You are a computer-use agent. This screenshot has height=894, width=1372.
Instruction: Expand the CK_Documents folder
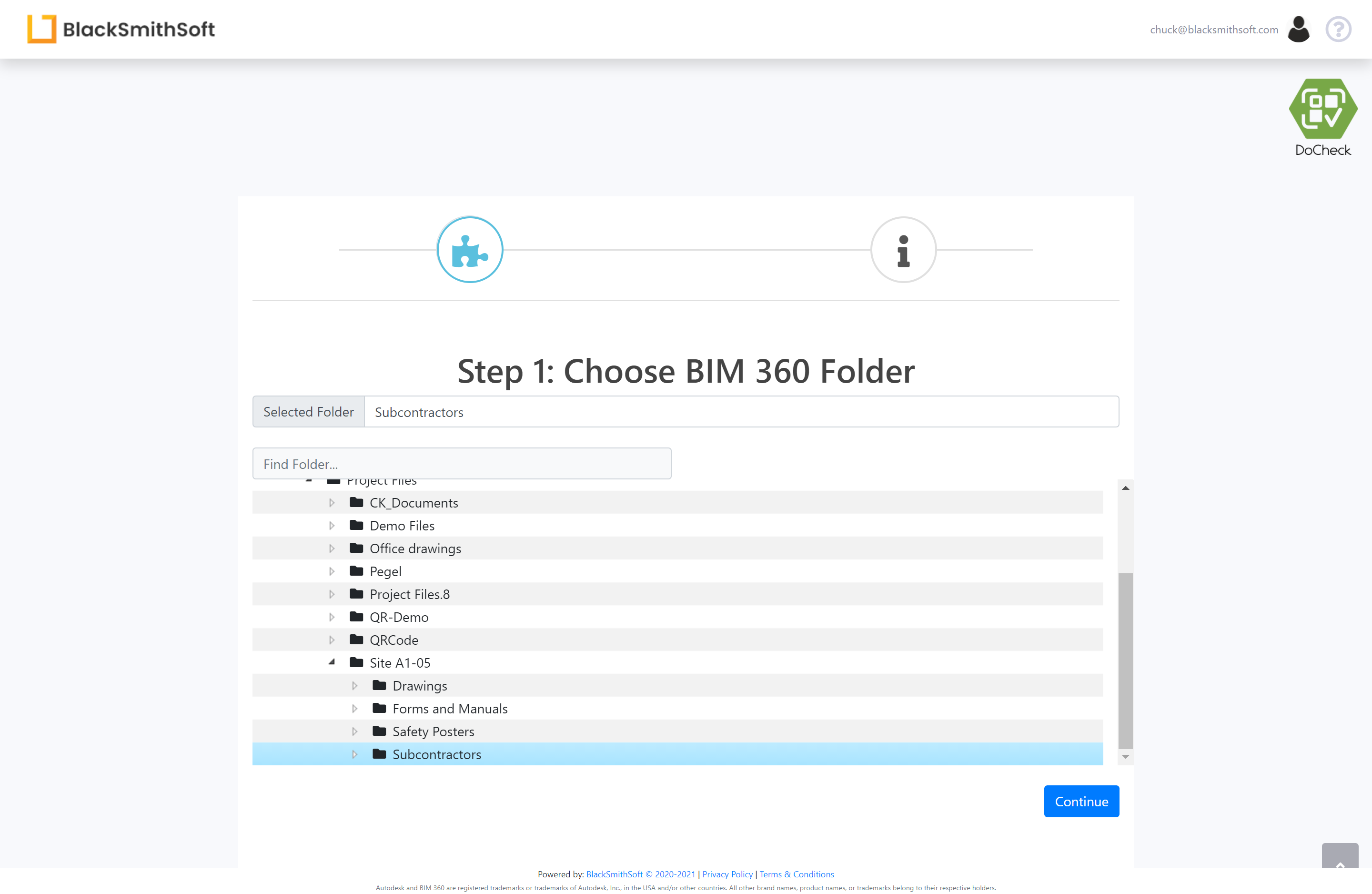(332, 502)
